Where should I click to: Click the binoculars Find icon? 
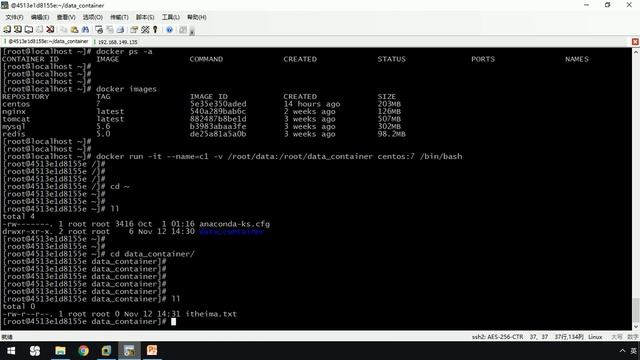tap(85, 29)
